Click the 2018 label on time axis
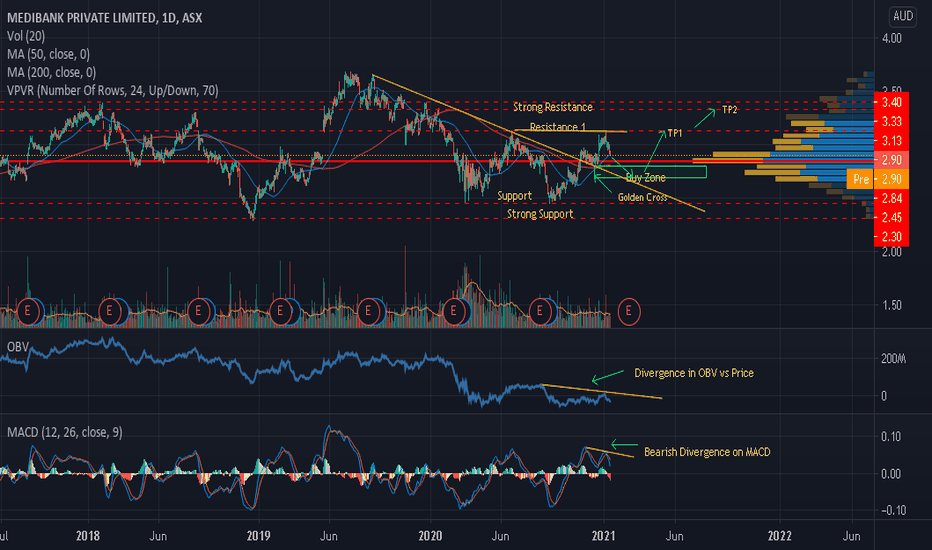 tap(88, 536)
